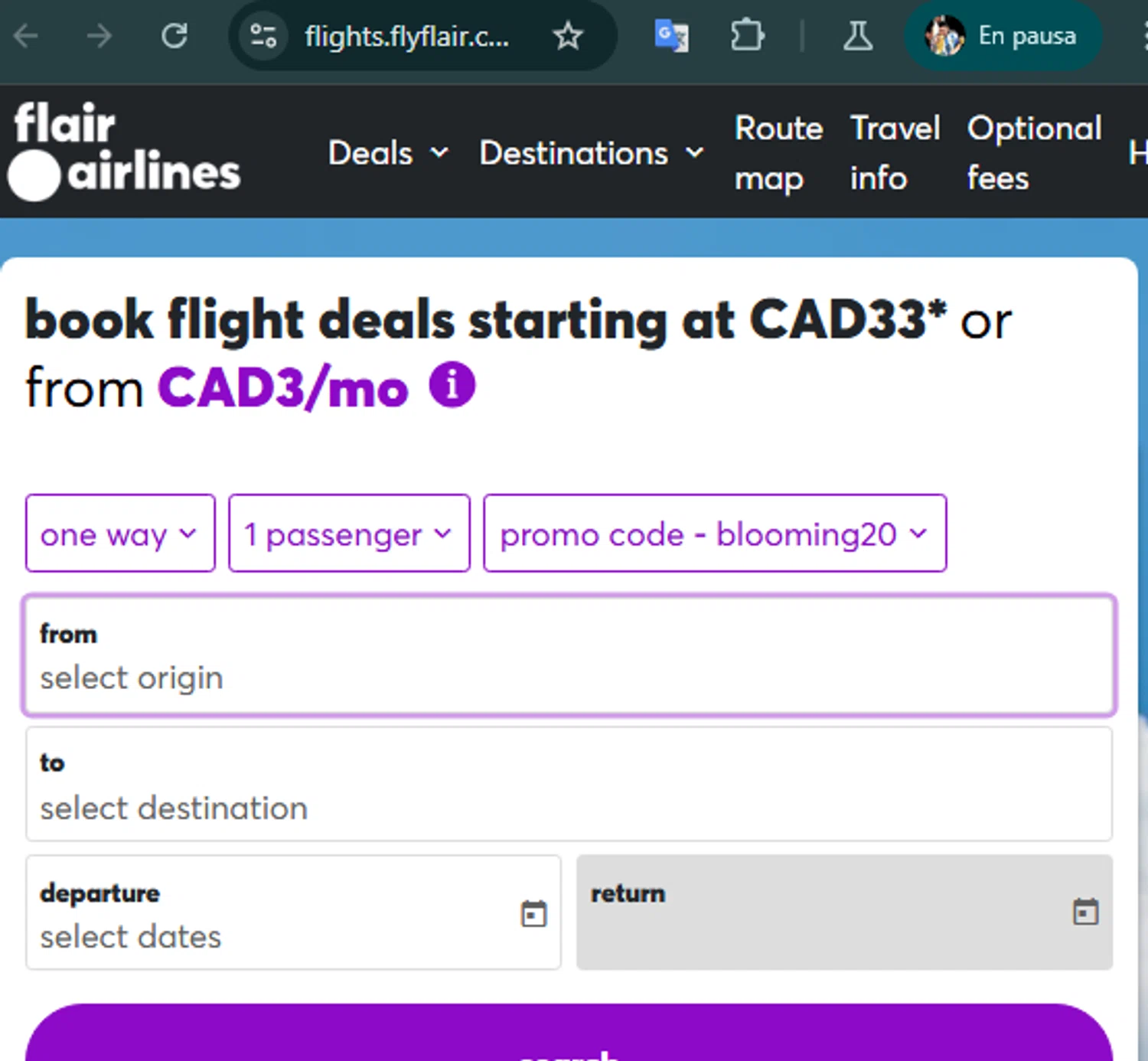Open the site information icon in address bar
This screenshot has height=1061, width=1148.
pos(263,36)
